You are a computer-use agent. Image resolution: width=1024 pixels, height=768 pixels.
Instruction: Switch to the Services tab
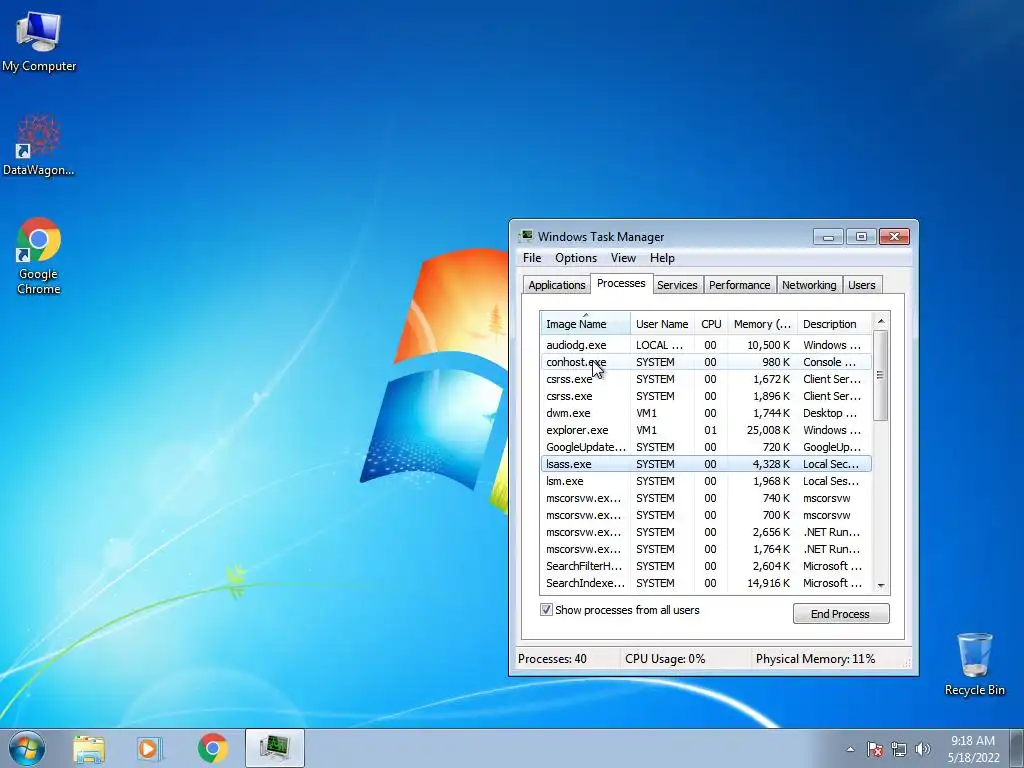pyautogui.click(x=677, y=285)
